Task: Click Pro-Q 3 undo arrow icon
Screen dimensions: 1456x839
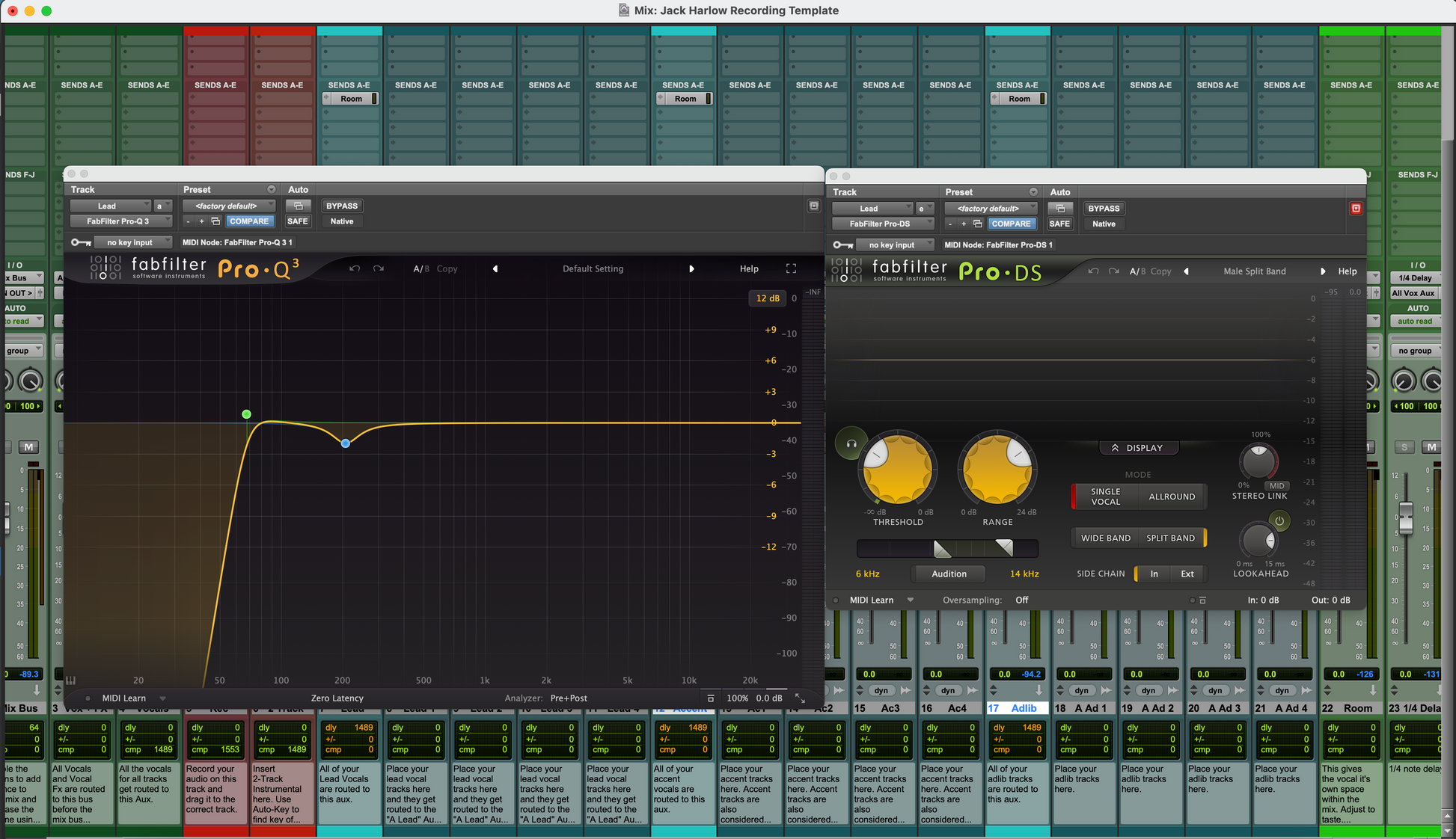Action: (355, 268)
